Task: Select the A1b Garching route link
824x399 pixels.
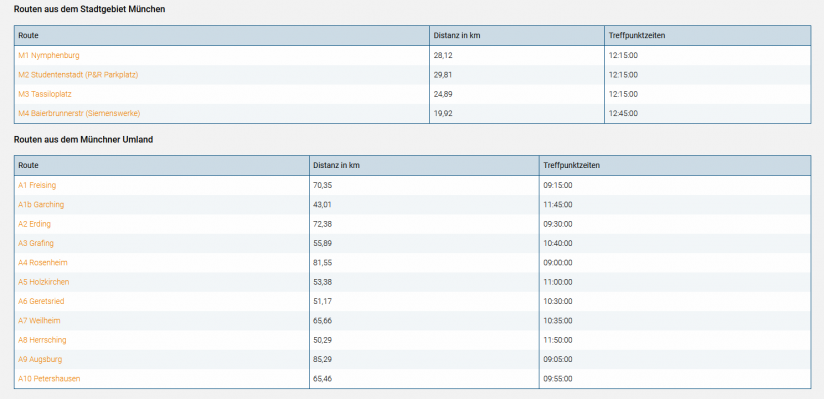Action: [41, 204]
